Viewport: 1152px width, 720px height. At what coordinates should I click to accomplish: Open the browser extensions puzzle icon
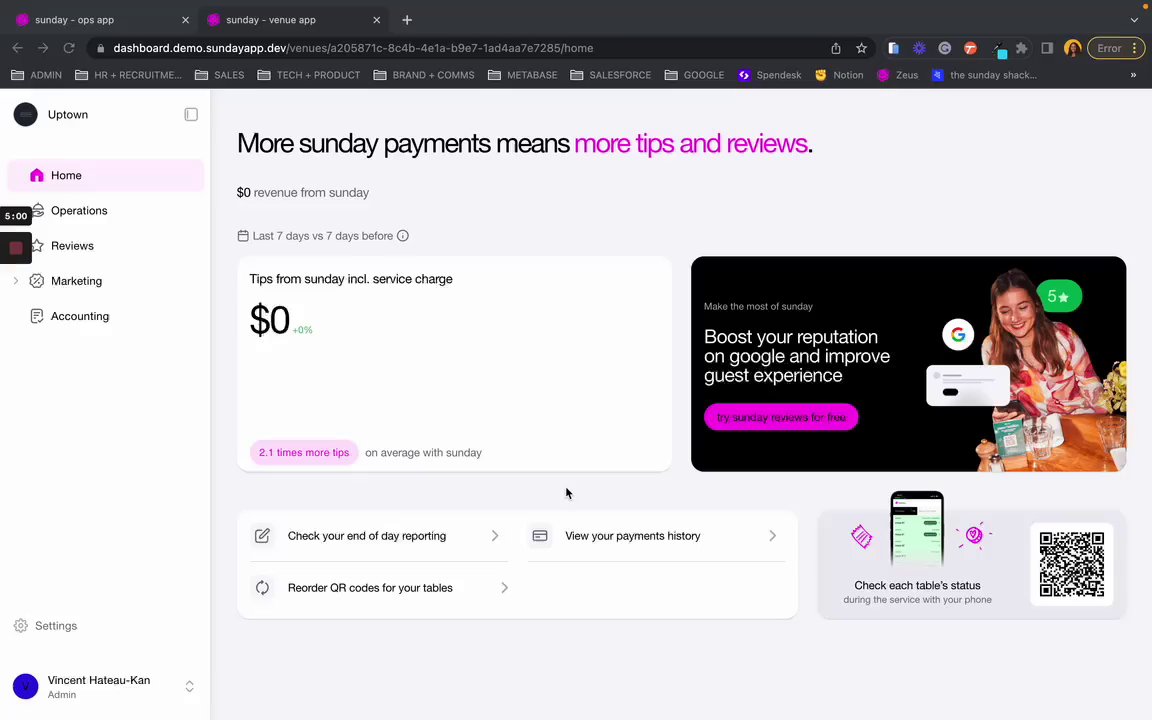coord(1021,48)
